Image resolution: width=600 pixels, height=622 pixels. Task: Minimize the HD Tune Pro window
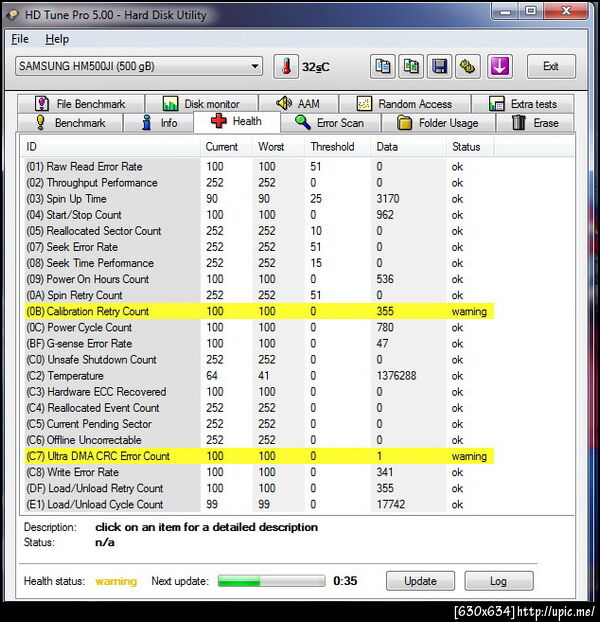pyautogui.click(x=506, y=11)
